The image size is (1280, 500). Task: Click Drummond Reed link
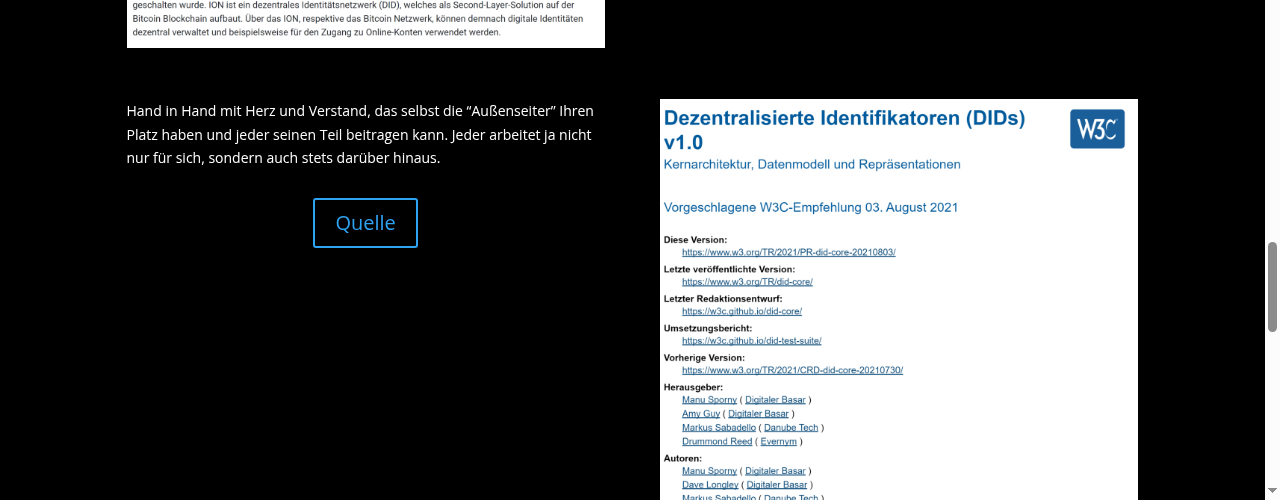(716, 441)
